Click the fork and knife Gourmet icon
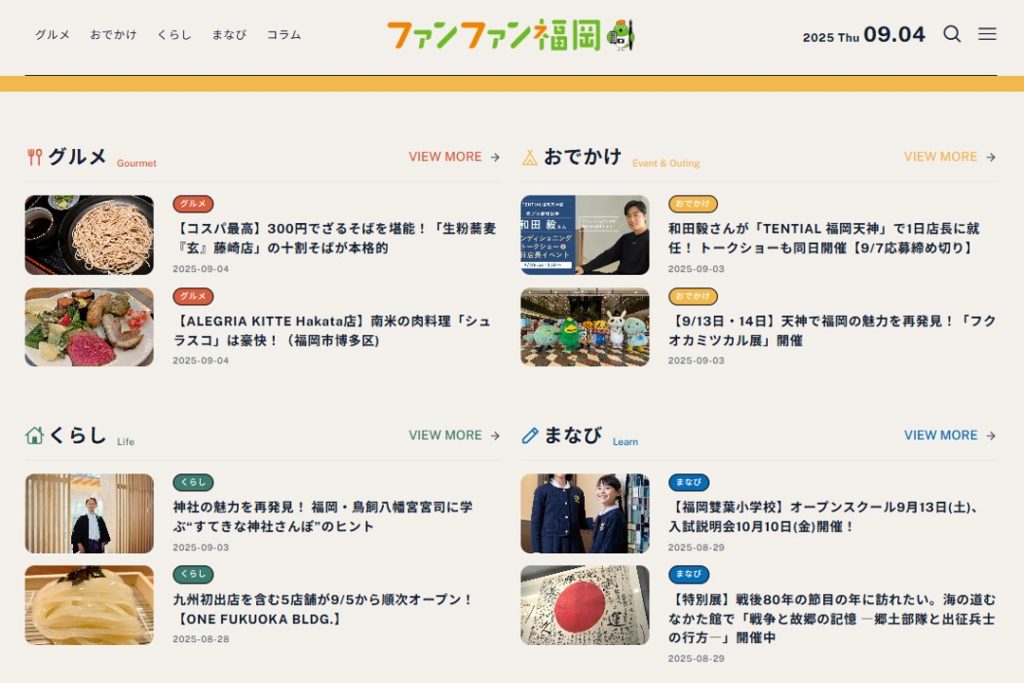This screenshot has width=1024, height=683. pos(35,157)
